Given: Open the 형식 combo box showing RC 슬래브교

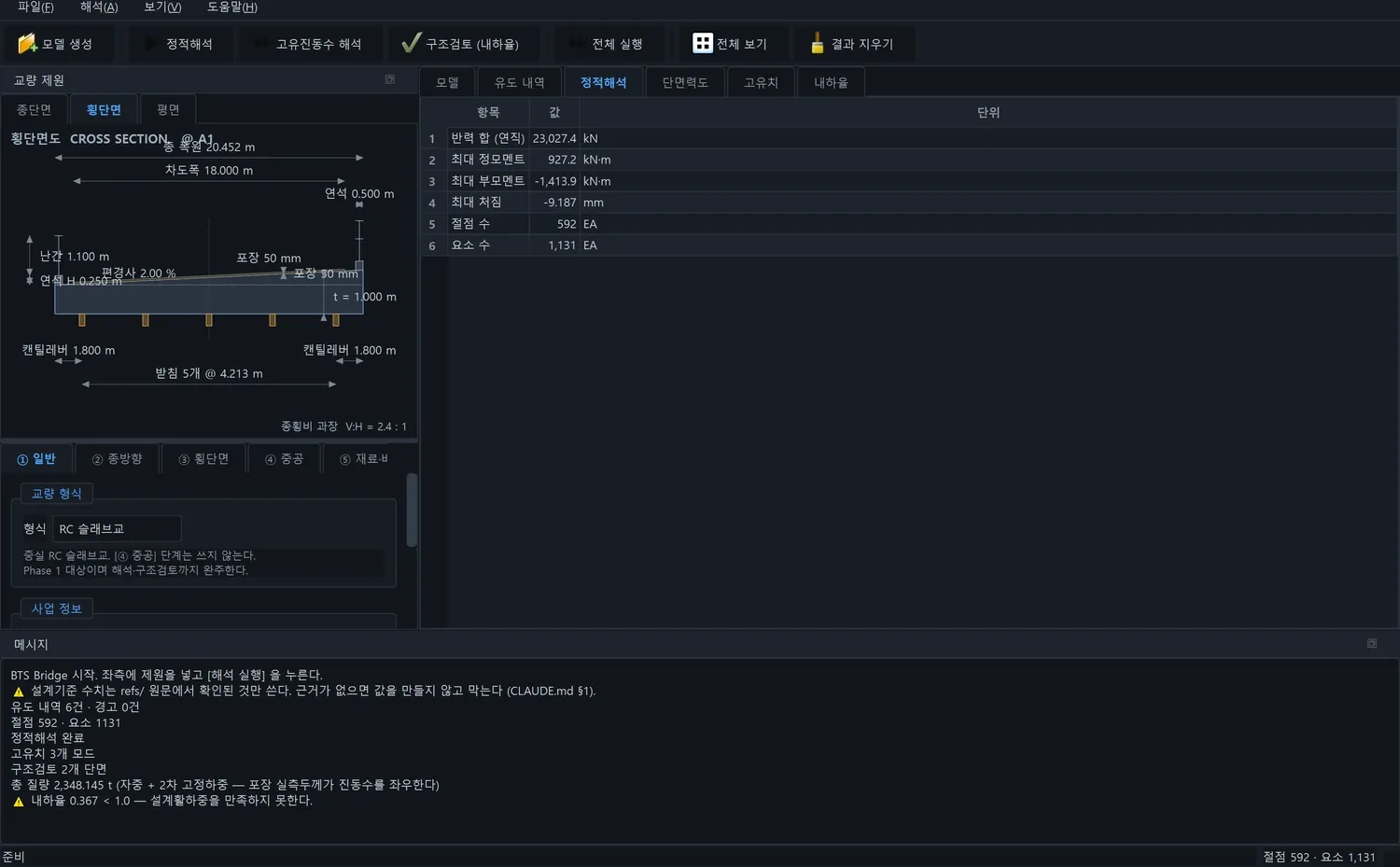Looking at the screenshot, I should coord(117,528).
